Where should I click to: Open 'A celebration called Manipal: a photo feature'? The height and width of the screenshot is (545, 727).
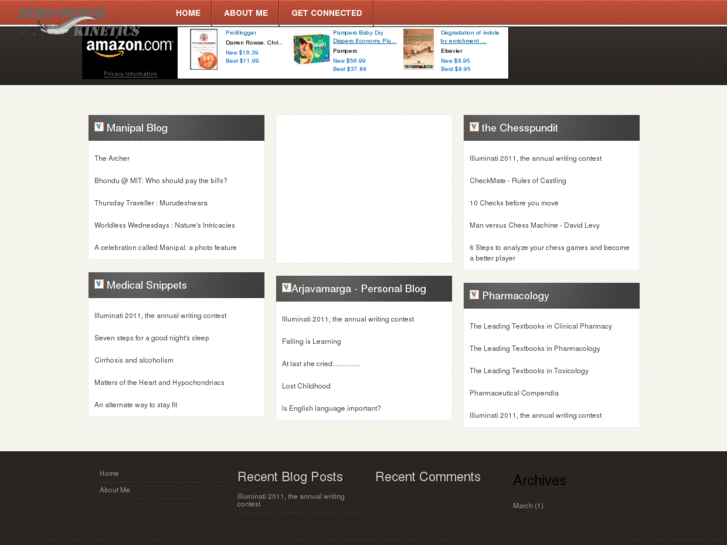tap(166, 247)
